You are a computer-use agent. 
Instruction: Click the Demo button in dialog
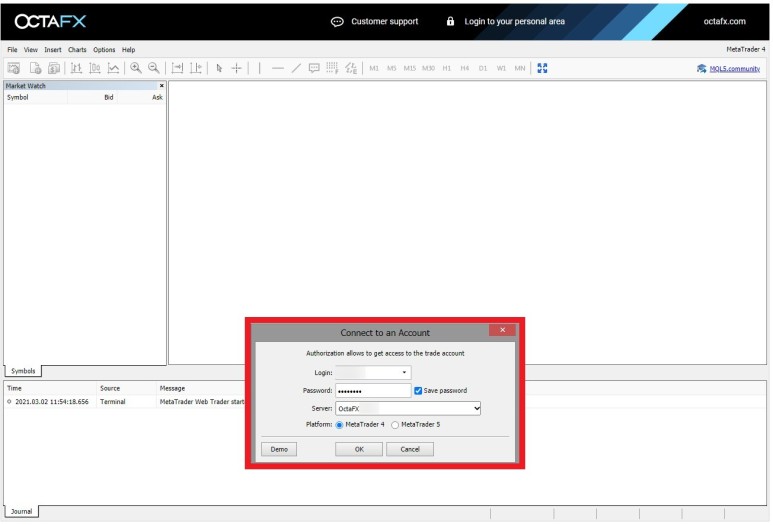pos(279,449)
